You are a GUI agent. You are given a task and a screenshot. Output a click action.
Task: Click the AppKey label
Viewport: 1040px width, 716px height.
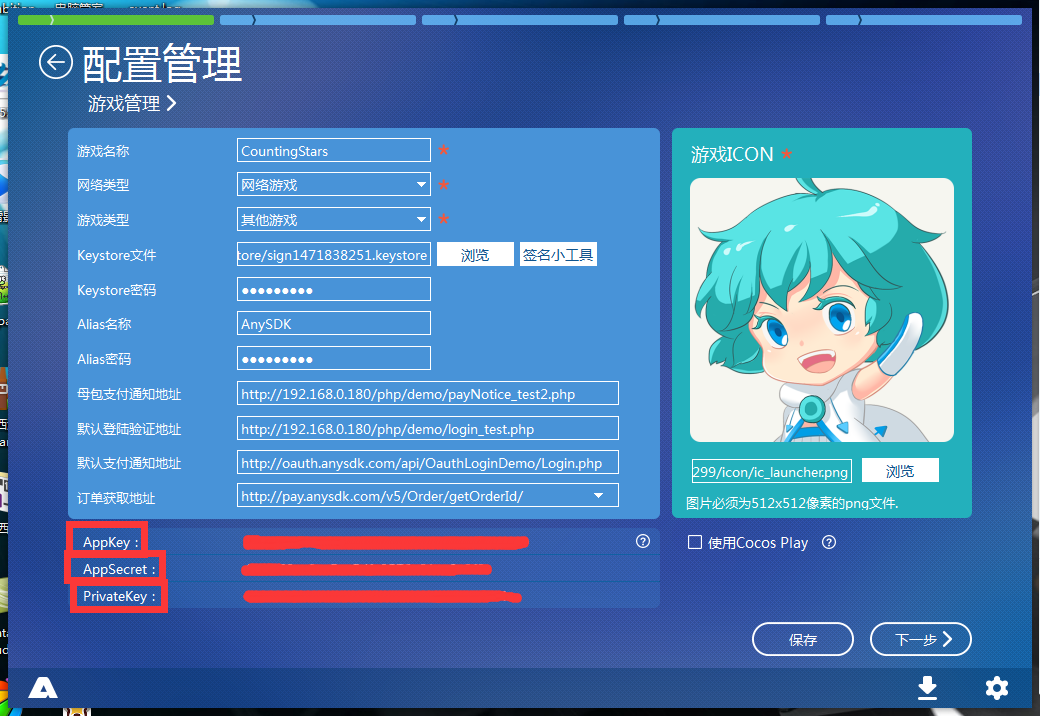(x=111, y=542)
